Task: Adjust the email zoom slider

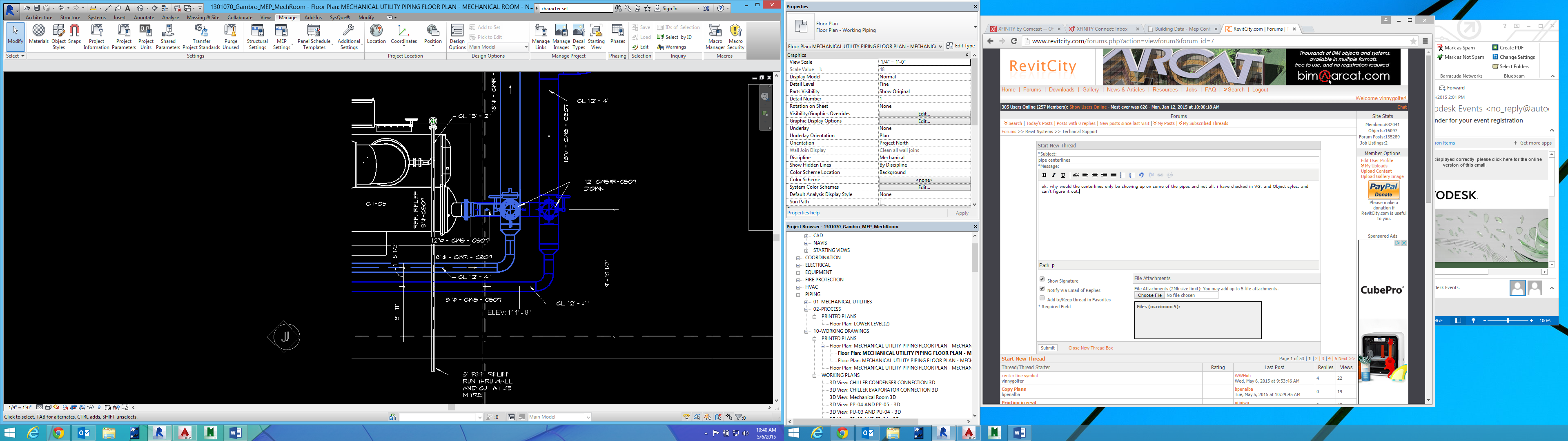Action: click(1507, 321)
